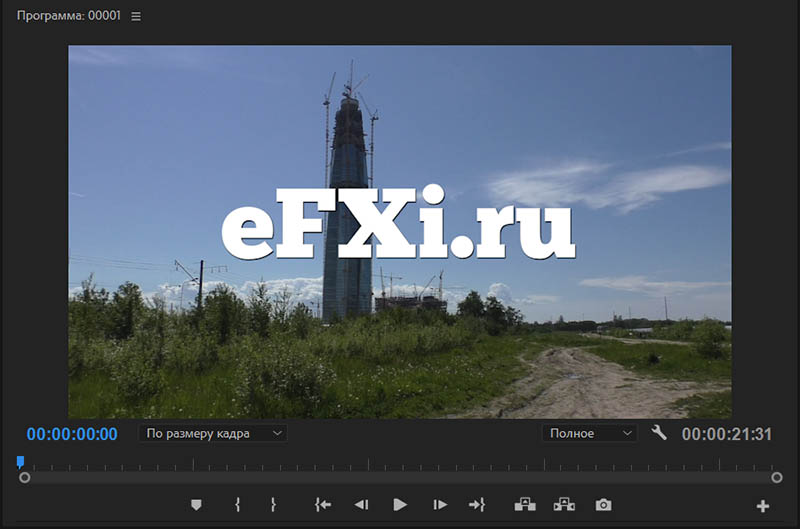The image size is (800, 529).
Task: Export frame with the camera icon
Action: tap(604, 505)
